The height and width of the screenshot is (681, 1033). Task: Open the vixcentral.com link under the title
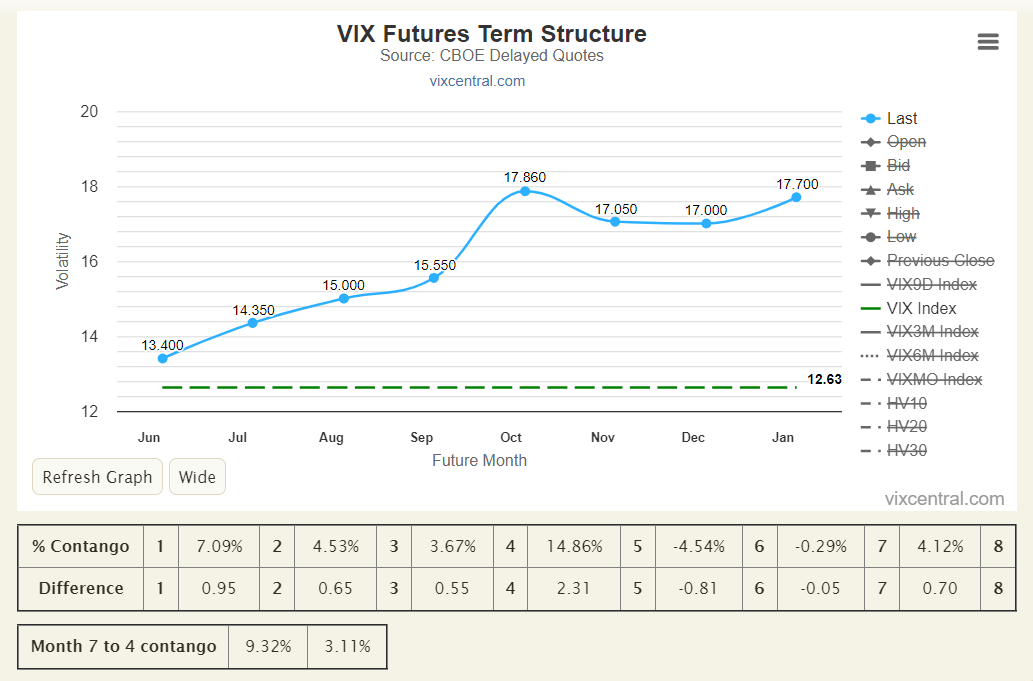point(477,81)
